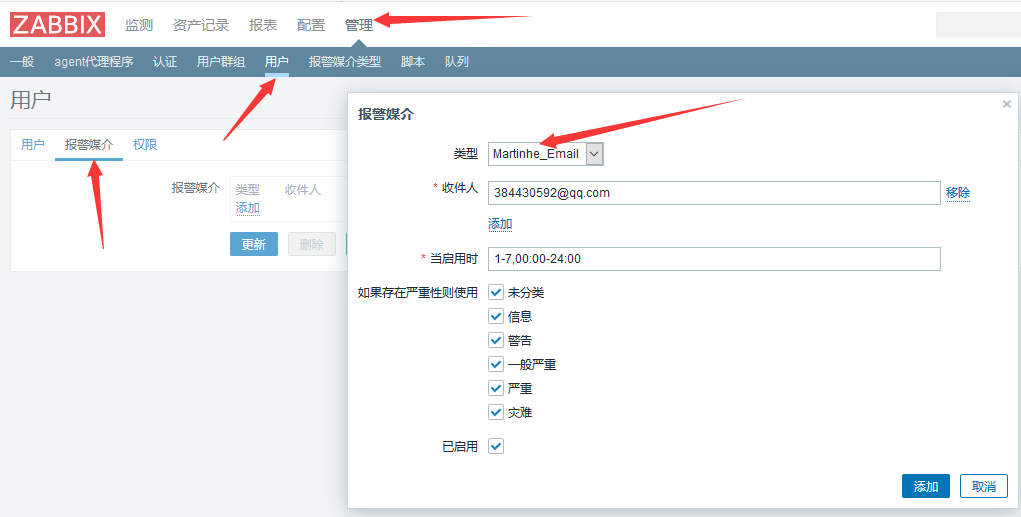This screenshot has height=517, width=1021.
Task: Toggle the 已启用 checkbox
Action: tap(496, 447)
